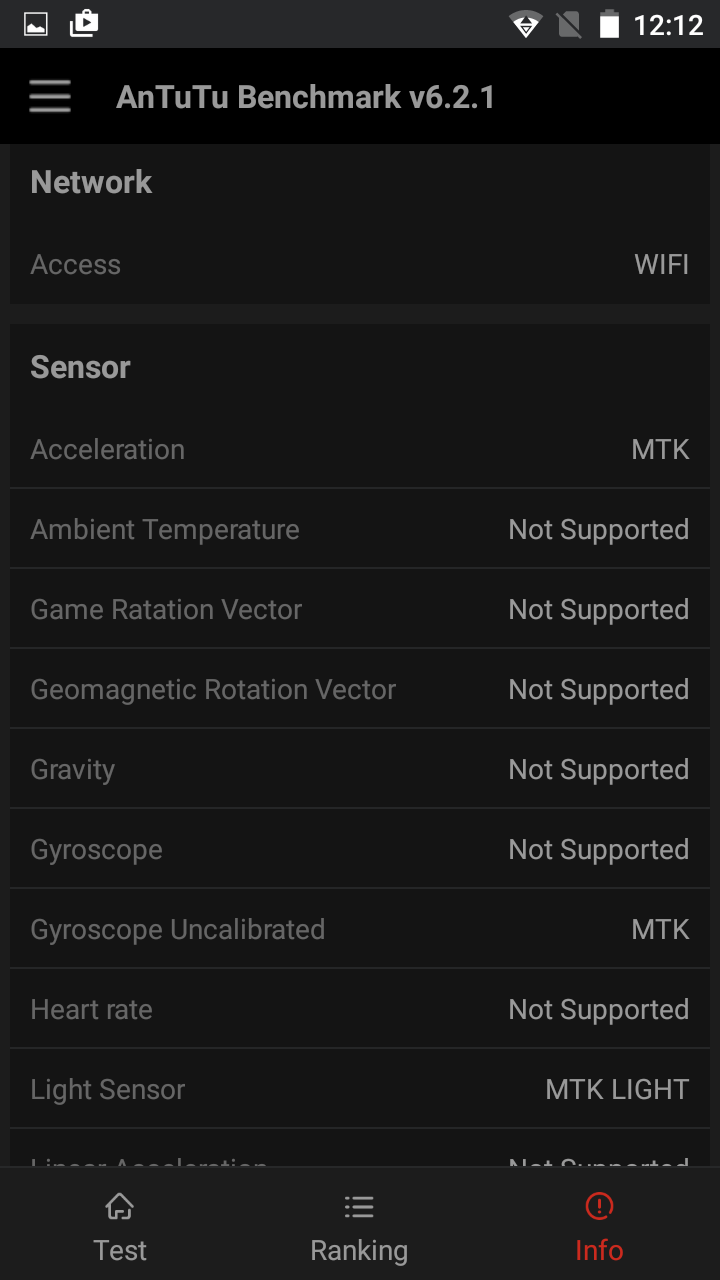Tap the image notification icon
This screenshot has height=1280, width=720.
pyautogui.click(x=36, y=24)
